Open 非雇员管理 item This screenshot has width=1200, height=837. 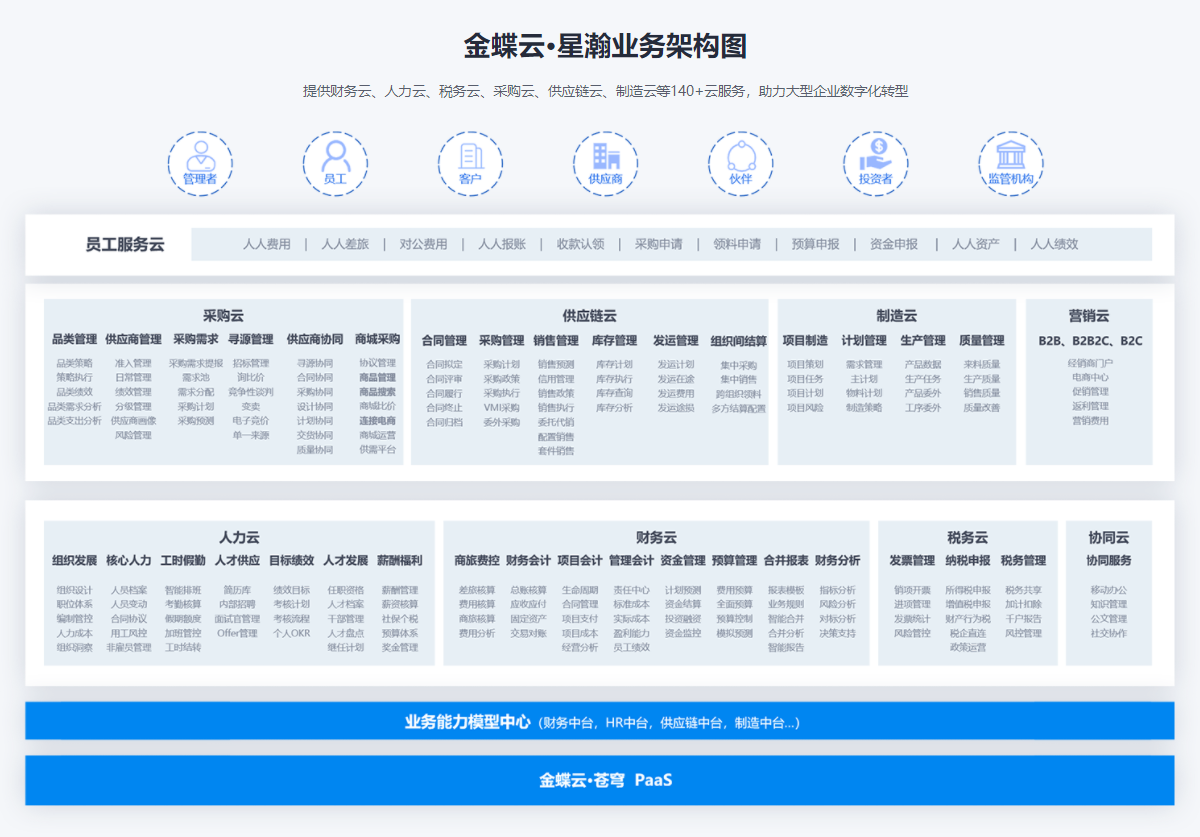point(129,648)
